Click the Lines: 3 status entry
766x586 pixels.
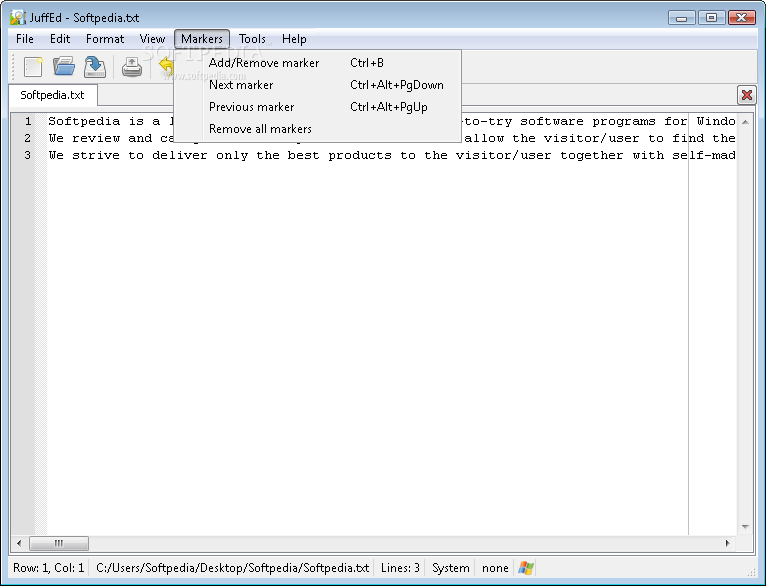pos(400,568)
